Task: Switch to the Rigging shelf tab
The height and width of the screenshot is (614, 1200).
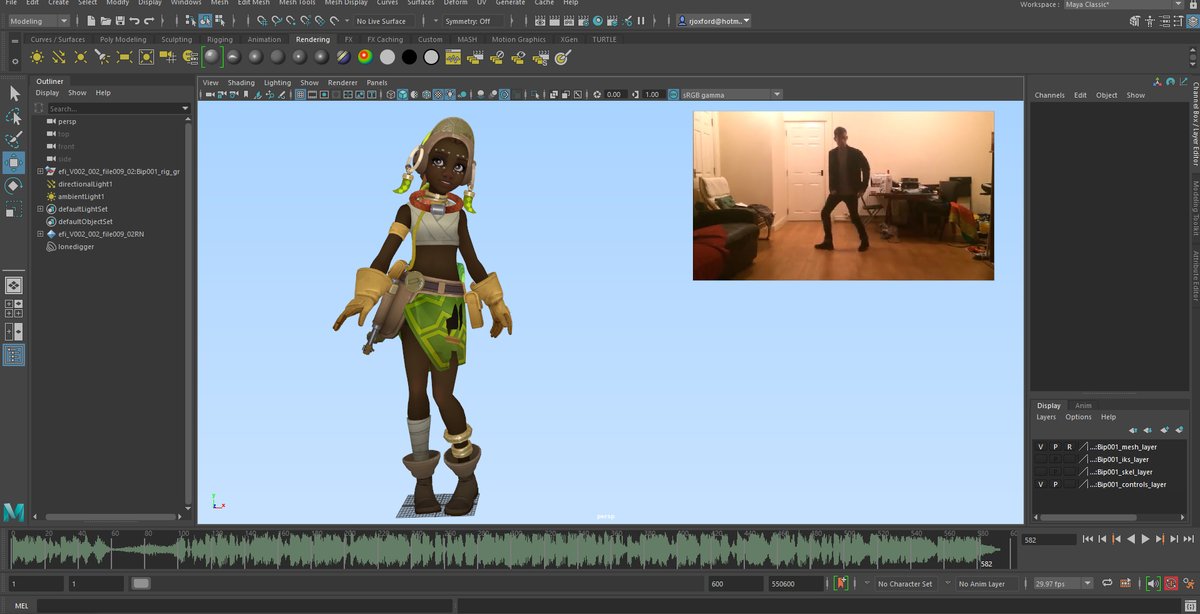Action: [x=219, y=40]
